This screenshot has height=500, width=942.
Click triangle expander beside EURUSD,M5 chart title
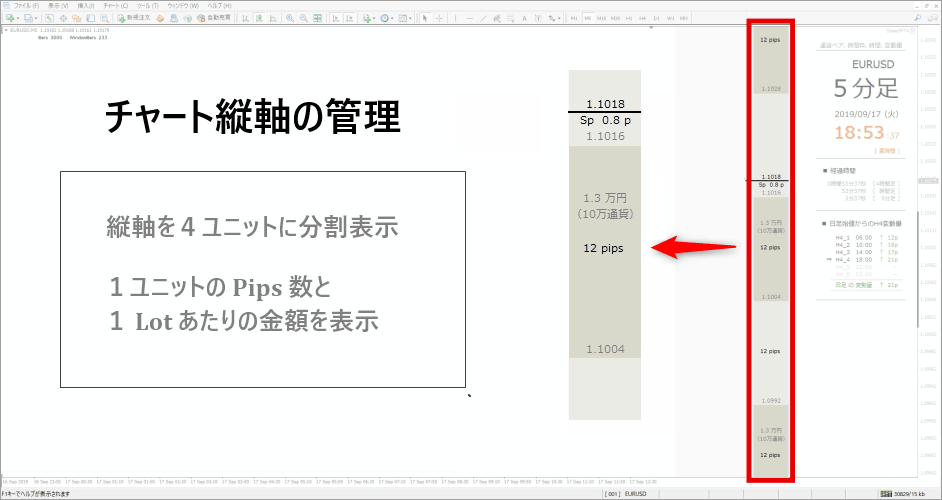(6, 30)
